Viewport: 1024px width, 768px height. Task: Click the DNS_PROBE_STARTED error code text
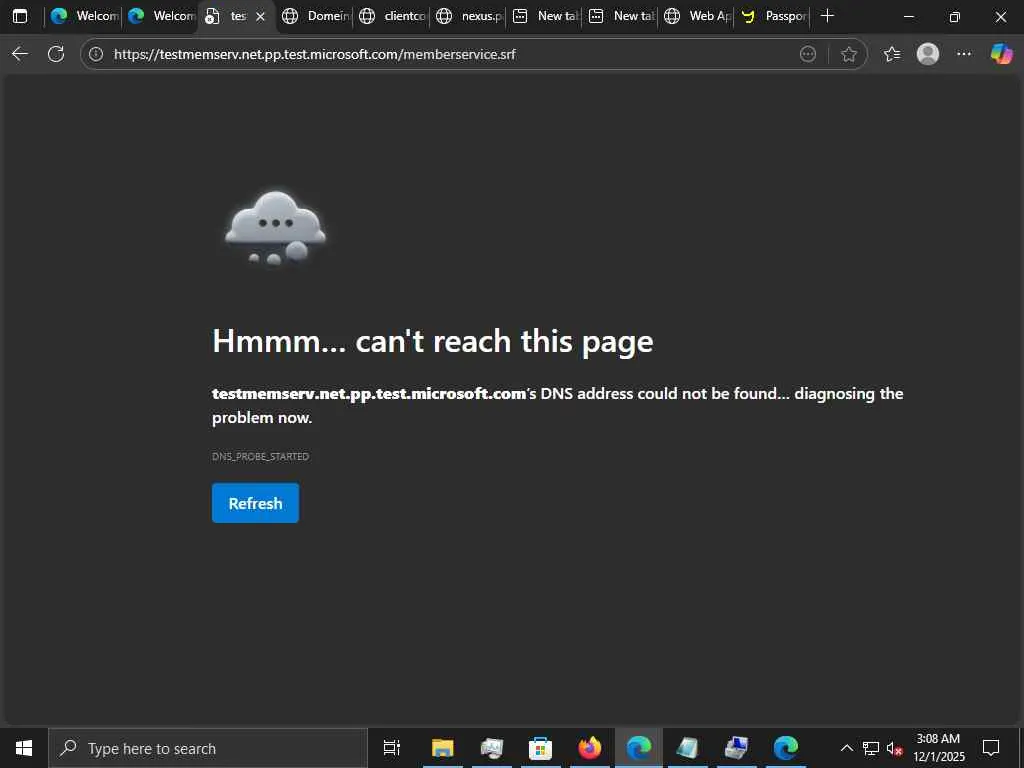pos(261,456)
